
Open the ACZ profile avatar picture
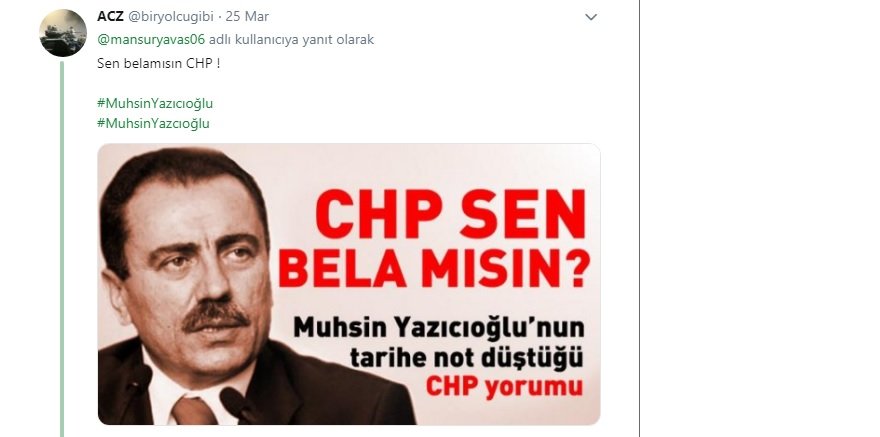point(63,33)
